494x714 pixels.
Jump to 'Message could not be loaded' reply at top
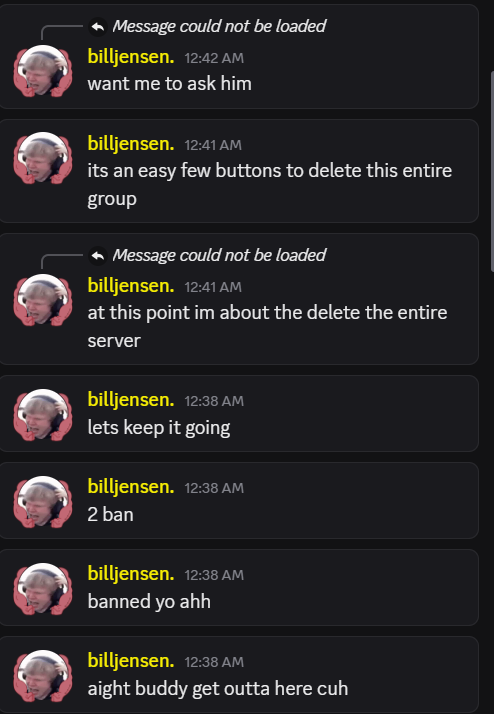(x=219, y=26)
